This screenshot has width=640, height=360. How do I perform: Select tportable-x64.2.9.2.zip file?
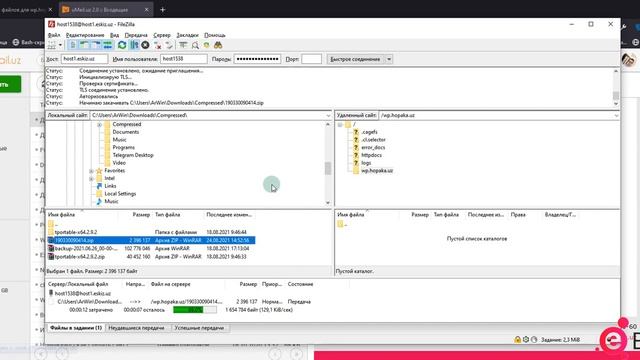151,257
